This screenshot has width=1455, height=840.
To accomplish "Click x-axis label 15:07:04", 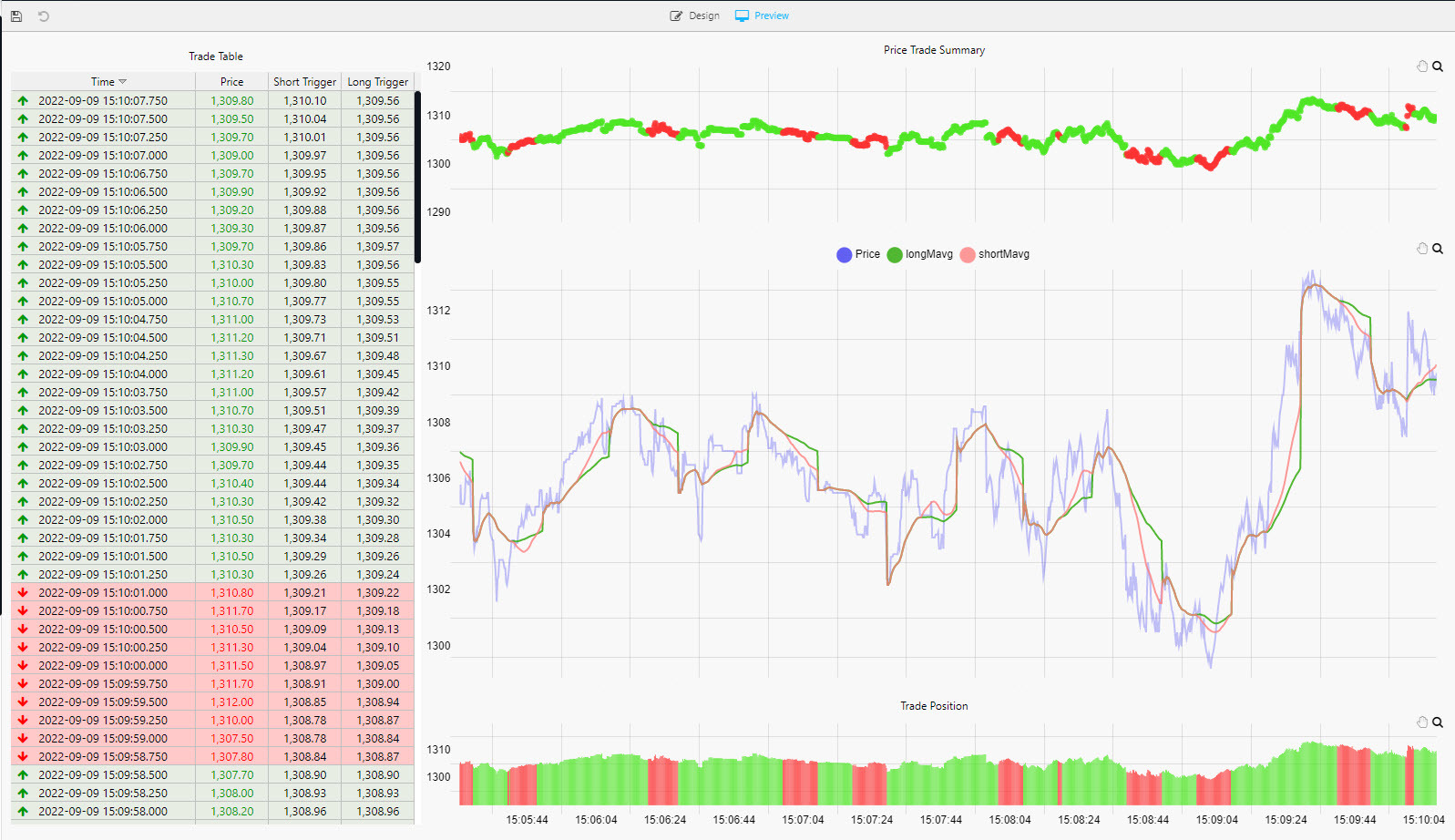I will [x=803, y=820].
